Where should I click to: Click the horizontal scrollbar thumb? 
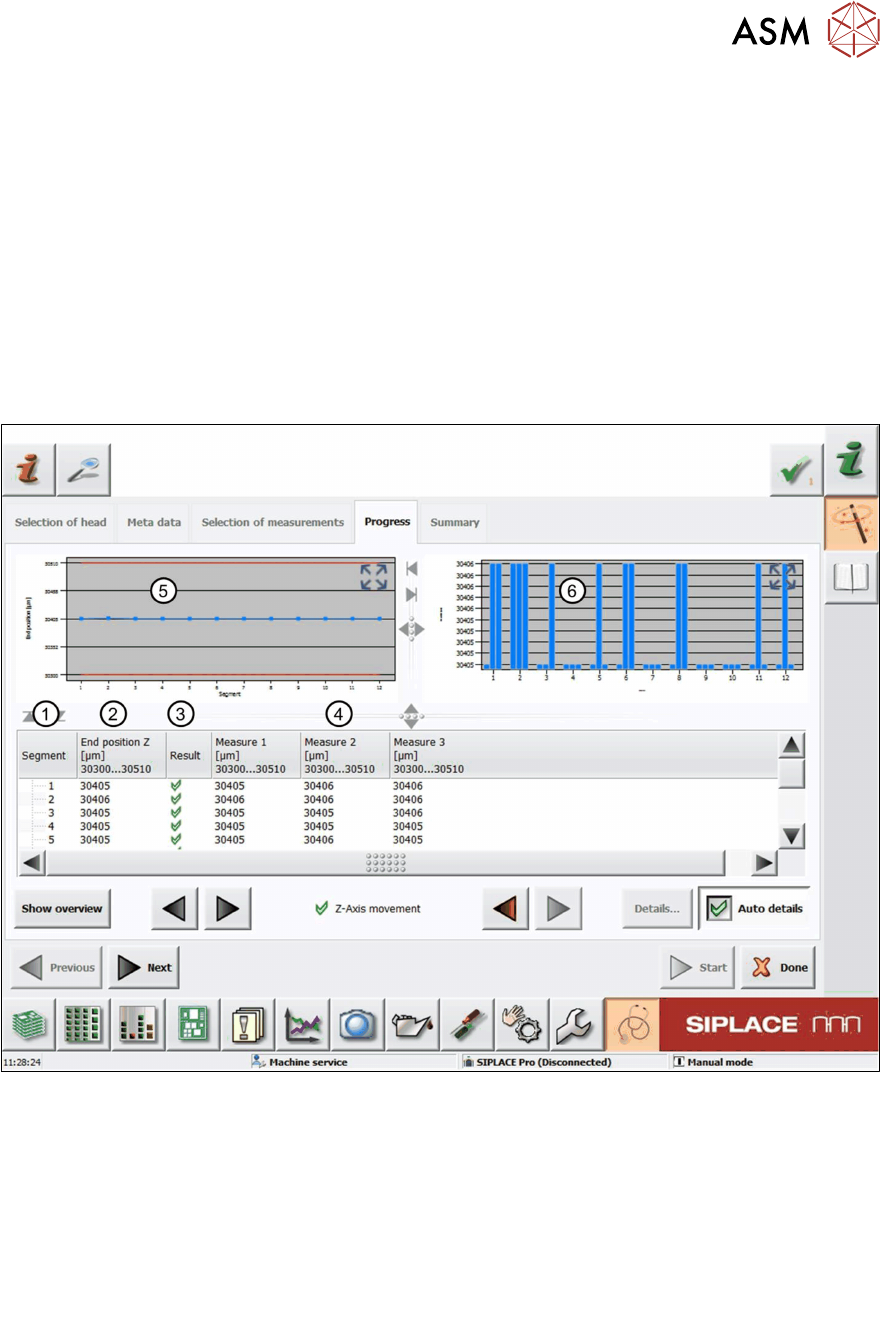click(x=385, y=863)
